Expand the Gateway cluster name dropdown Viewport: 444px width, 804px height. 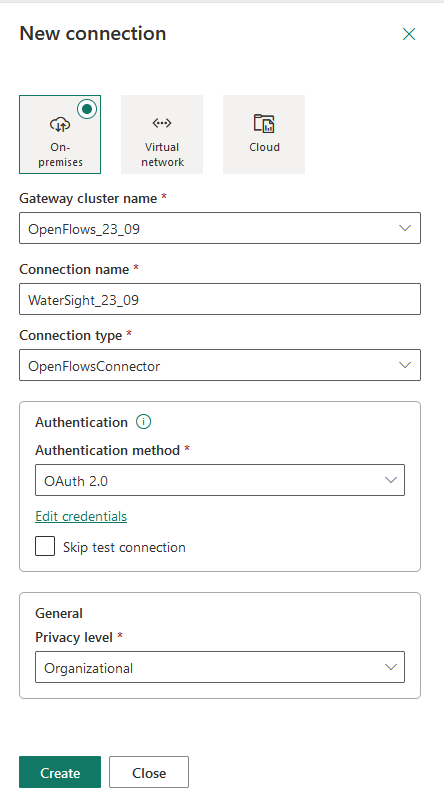pos(220,228)
